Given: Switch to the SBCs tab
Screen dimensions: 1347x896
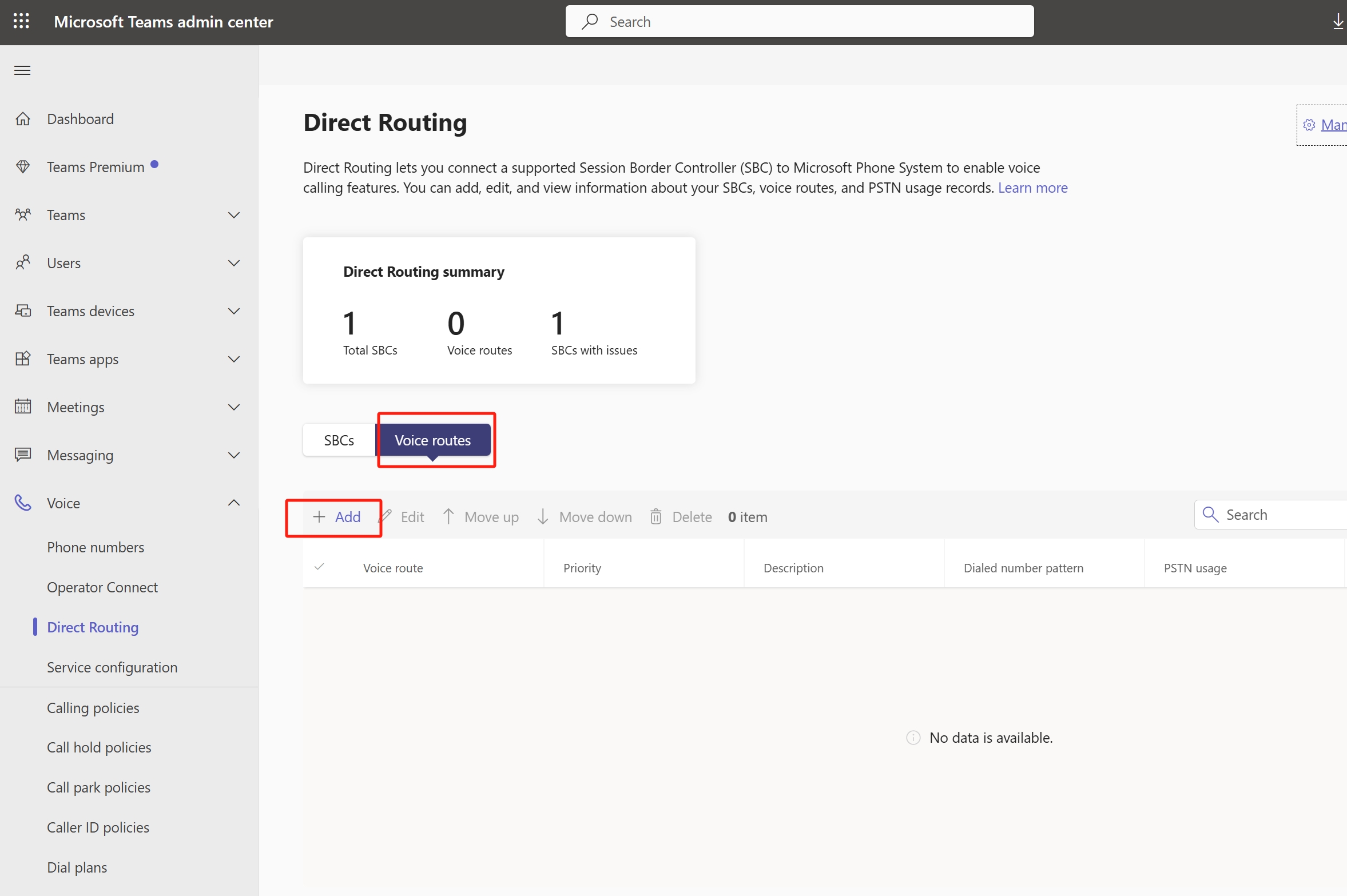Looking at the screenshot, I should (x=339, y=440).
